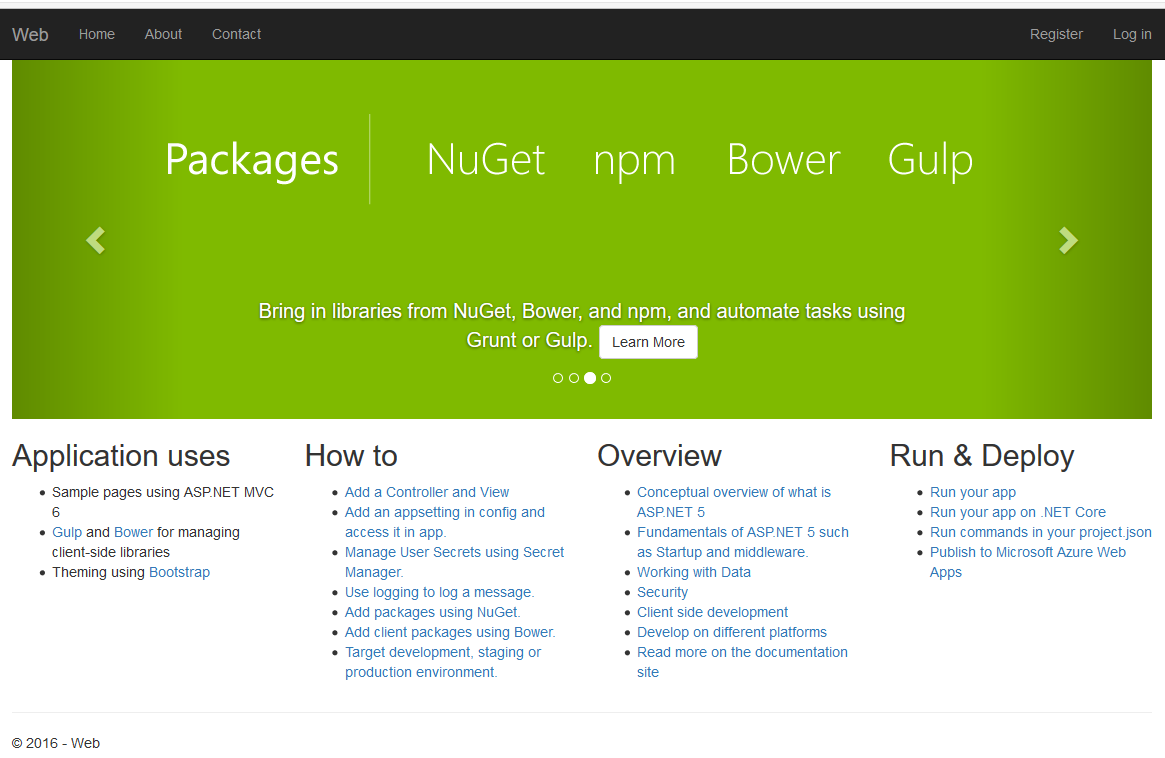Open the Bower link under Application uses

134,532
